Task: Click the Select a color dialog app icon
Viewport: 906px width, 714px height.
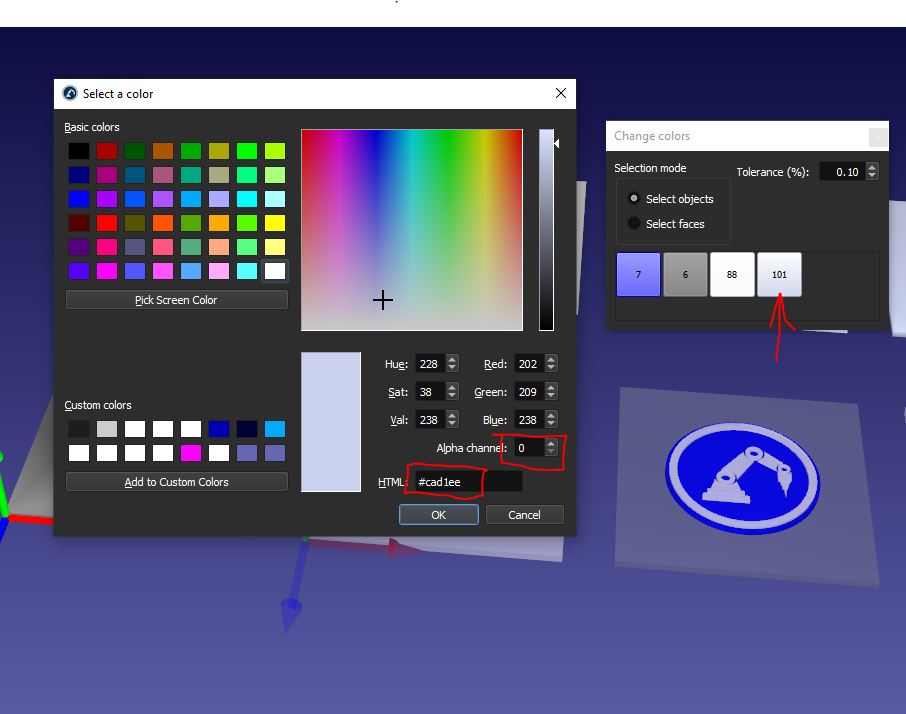Action: [x=70, y=94]
